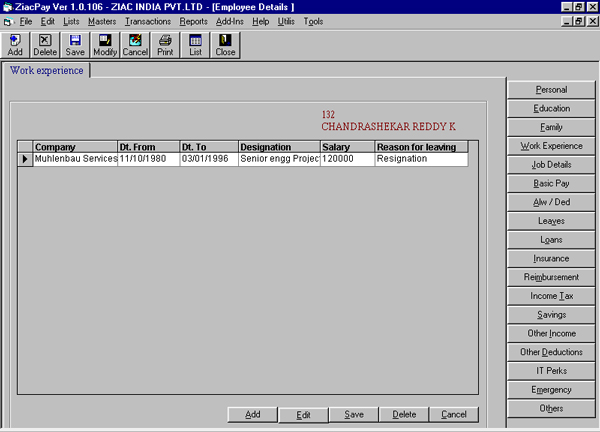
Task: Open the Utilis menu
Action: coord(286,21)
